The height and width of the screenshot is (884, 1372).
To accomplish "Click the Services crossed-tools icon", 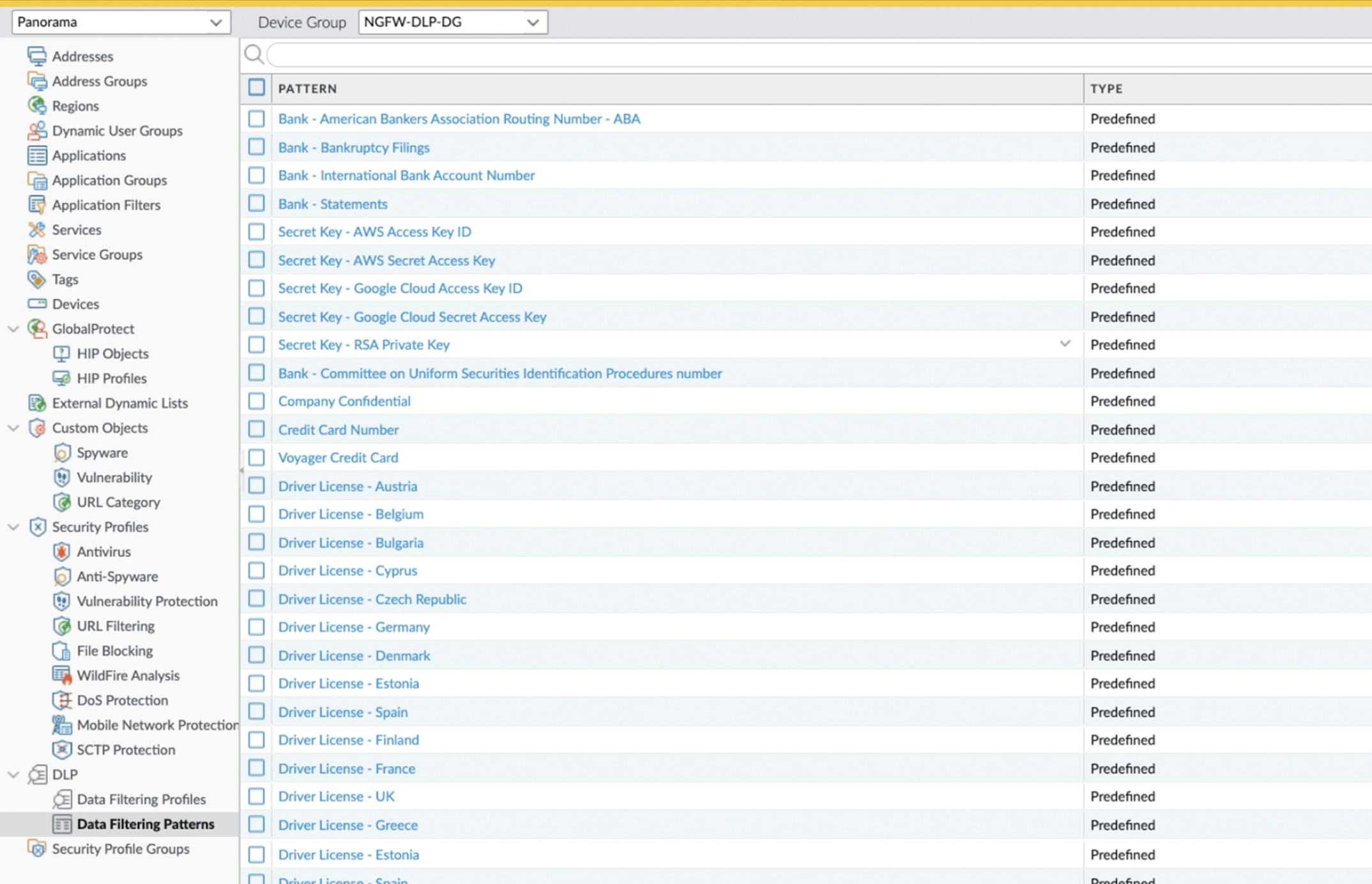I will click(36, 229).
